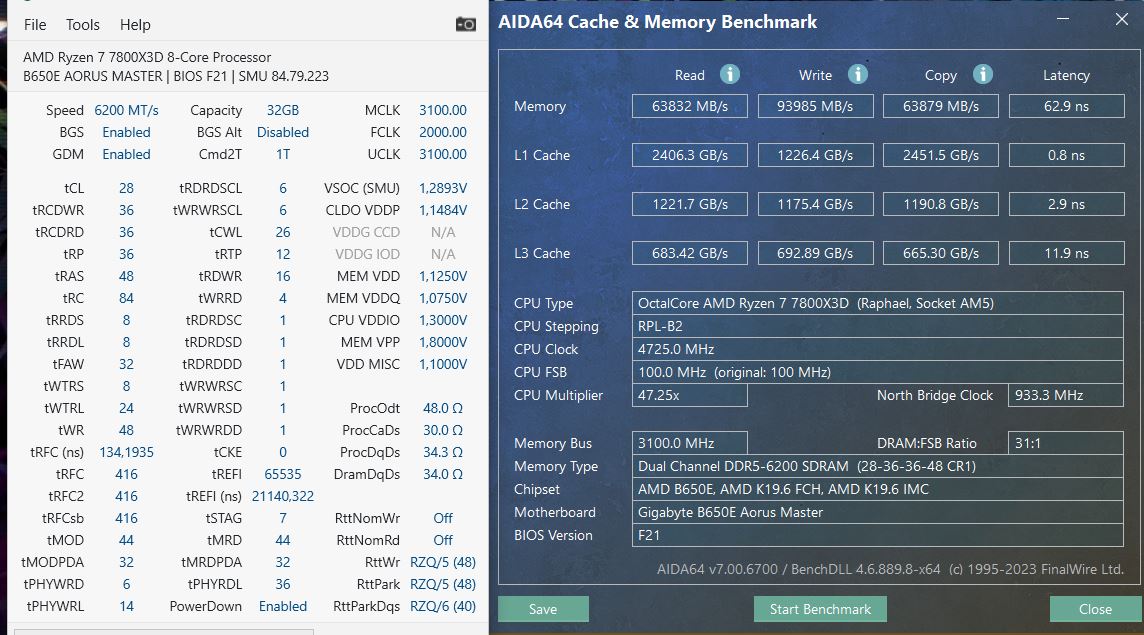Select L2 Cache Read value 1221.7 GB/s
Screen dimensions: 1144x635
tap(689, 204)
